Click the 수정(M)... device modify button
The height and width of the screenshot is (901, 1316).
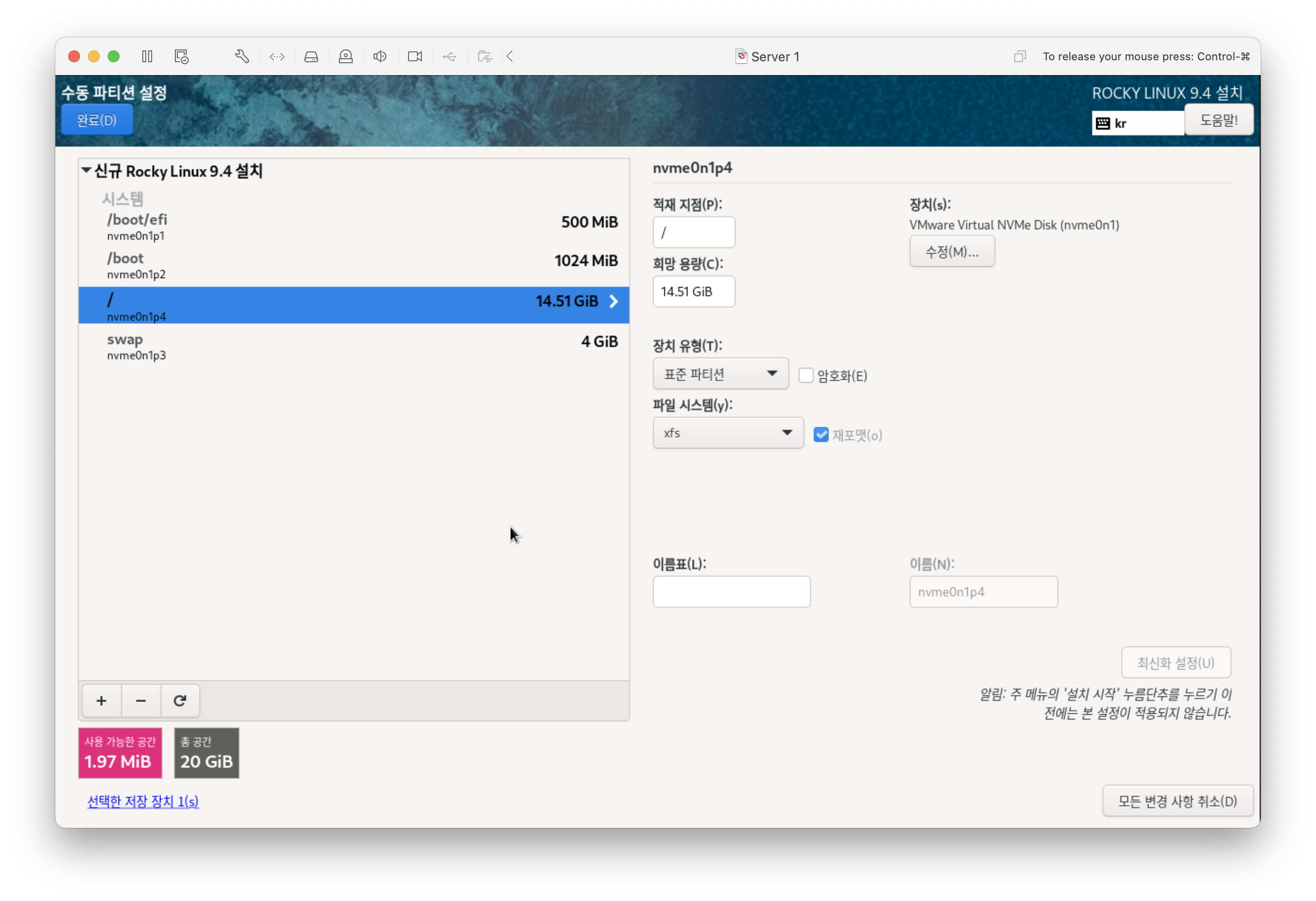tap(952, 252)
